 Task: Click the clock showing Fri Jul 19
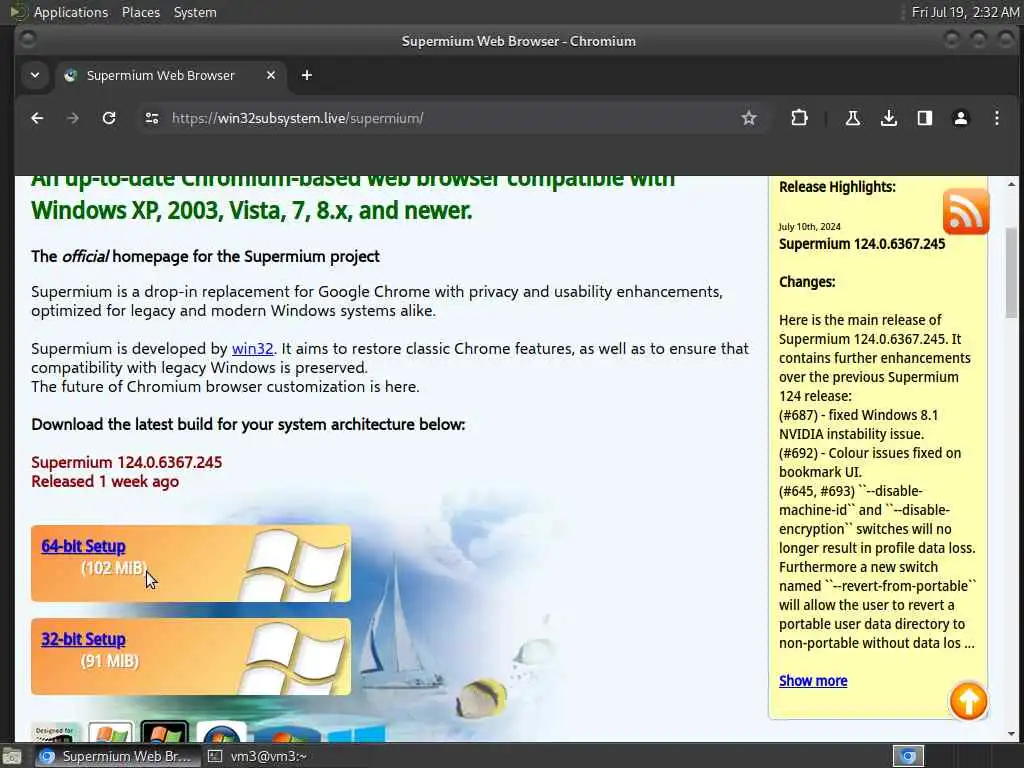(965, 12)
